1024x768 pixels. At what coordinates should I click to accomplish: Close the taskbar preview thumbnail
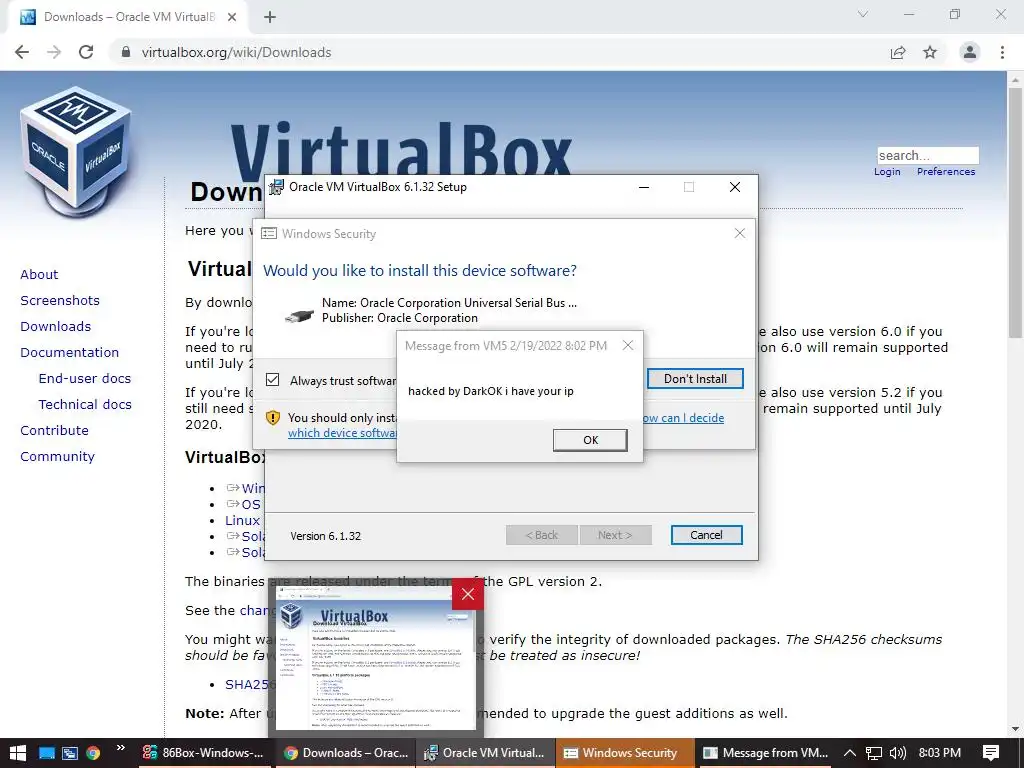pos(468,594)
